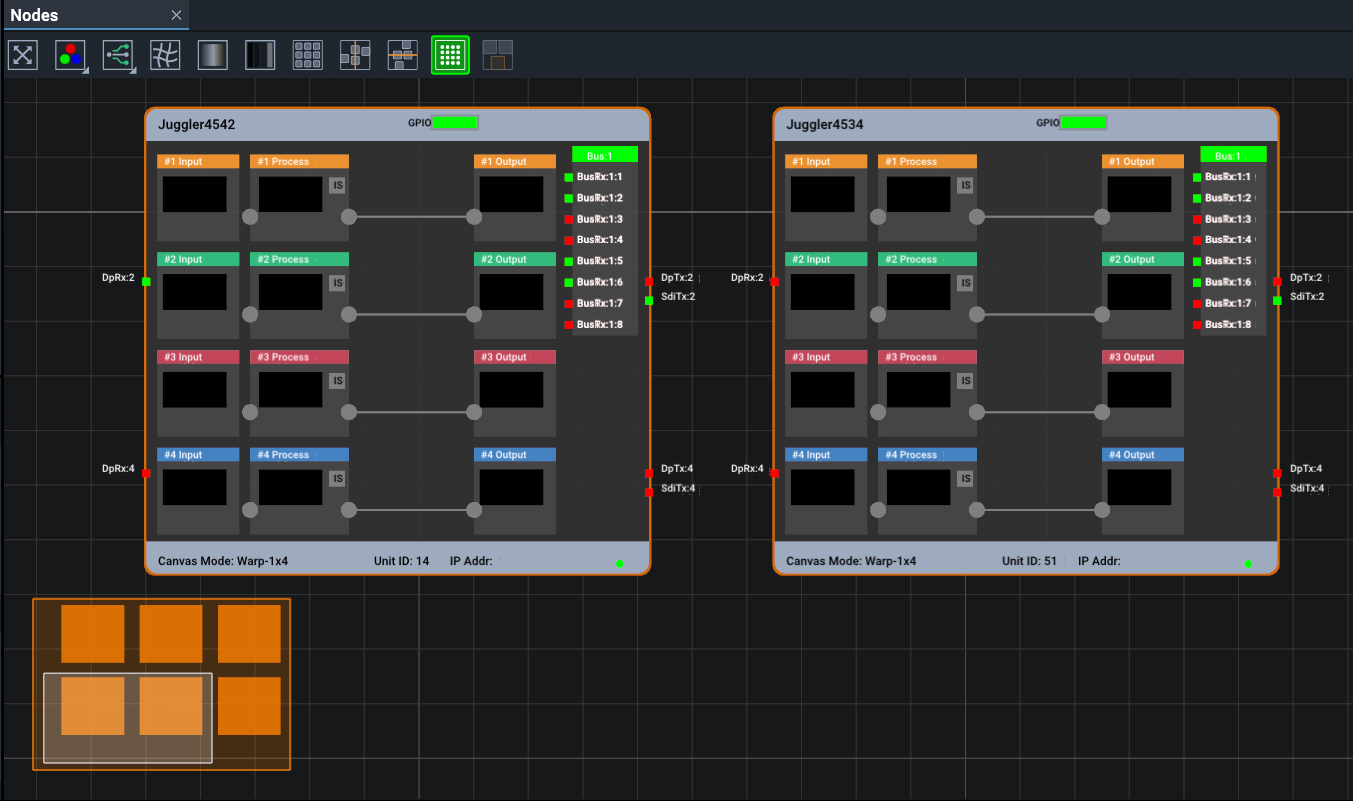Click the align-to-horizontal-line toolbar icon
1353x801 pixels.
pos(403,54)
